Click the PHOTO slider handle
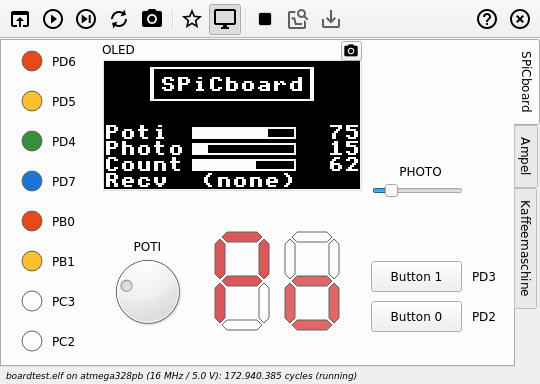The width and height of the screenshot is (540, 384). coord(391,190)
